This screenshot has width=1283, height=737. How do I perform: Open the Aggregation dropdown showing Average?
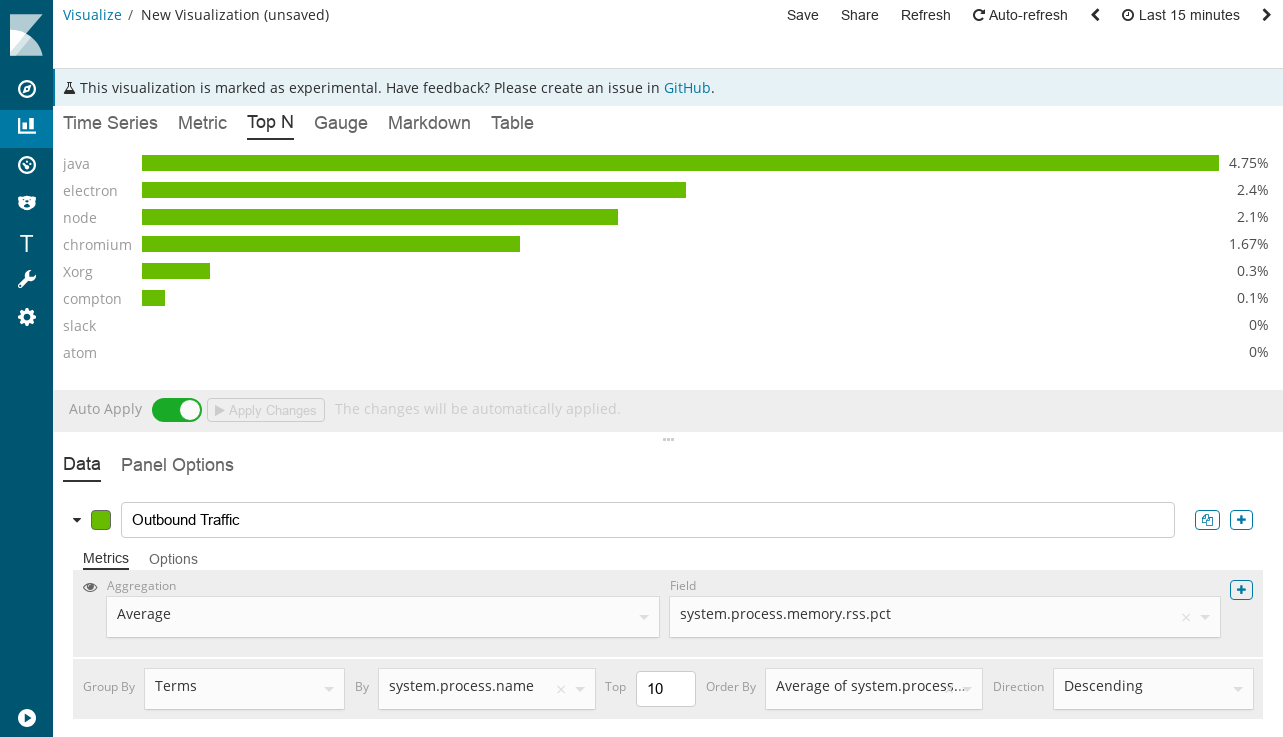(x=382, y=616)
